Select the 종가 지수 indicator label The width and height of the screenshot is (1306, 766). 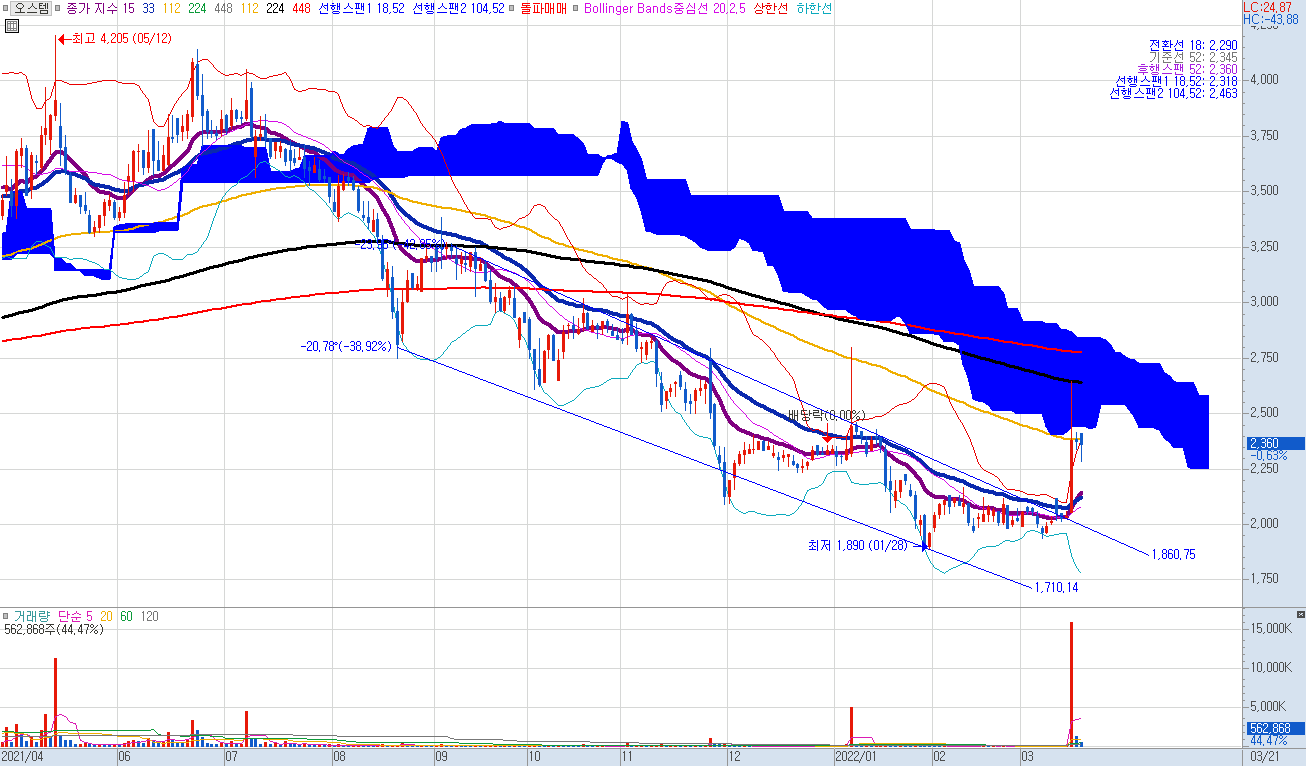pyautogui.click(x=93, y=8)
